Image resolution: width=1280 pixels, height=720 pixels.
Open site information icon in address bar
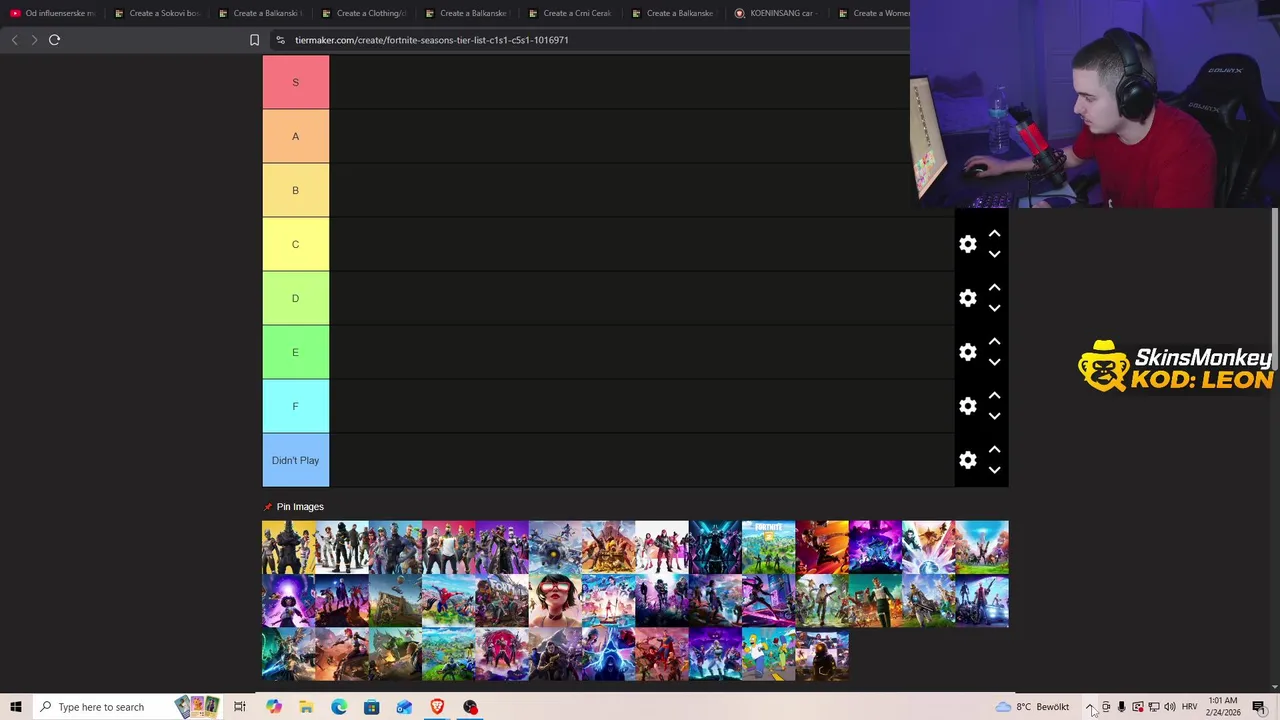(x=281, y=40)
